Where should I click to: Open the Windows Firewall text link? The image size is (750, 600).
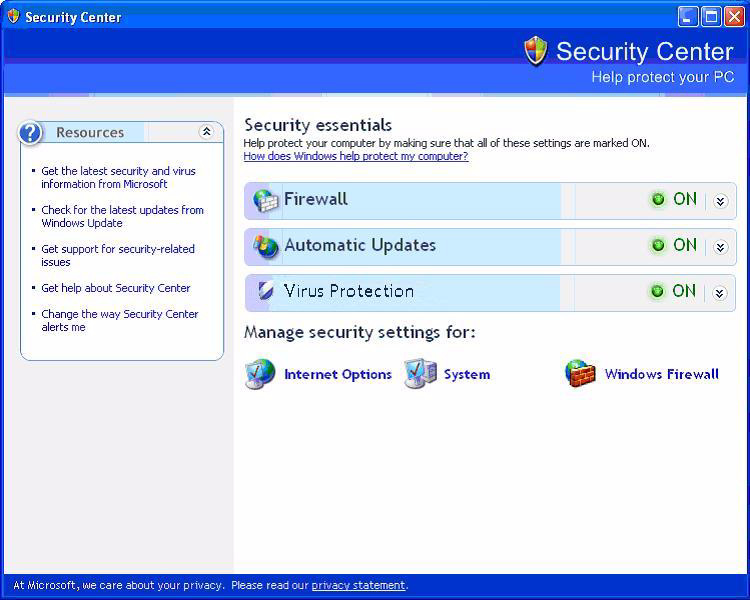662,374
